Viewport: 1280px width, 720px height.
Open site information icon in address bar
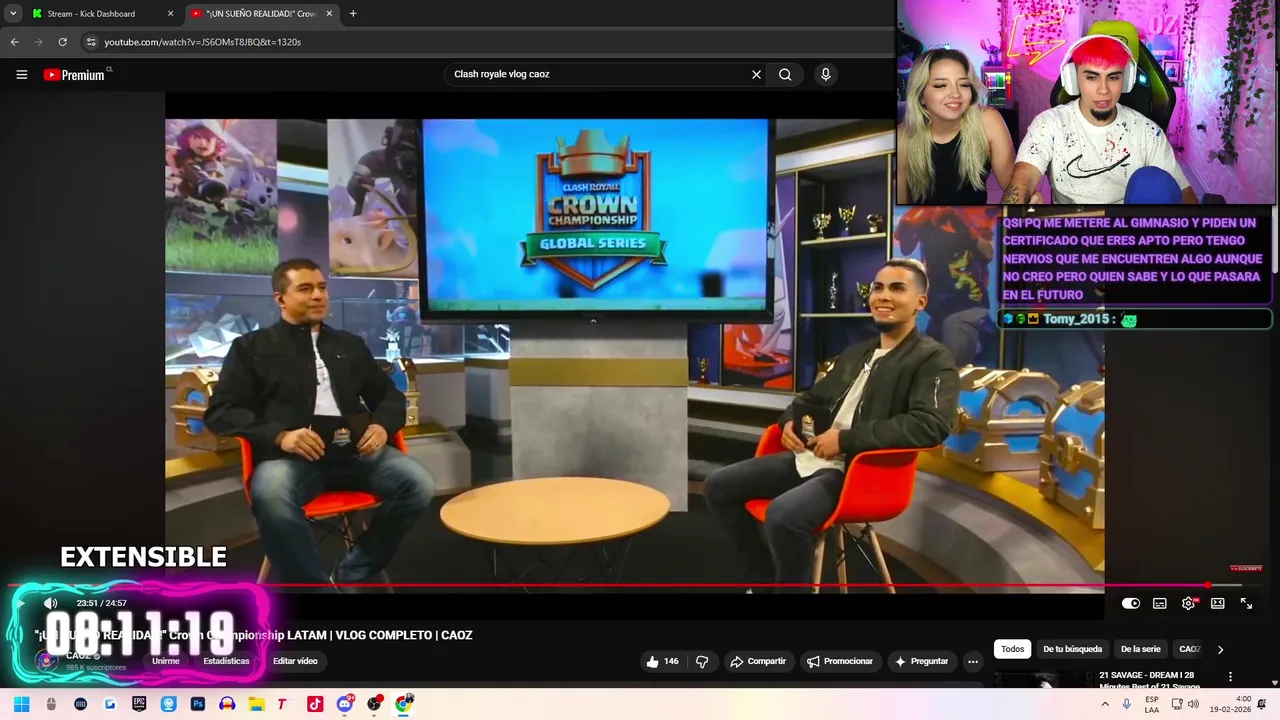point(90,42)
